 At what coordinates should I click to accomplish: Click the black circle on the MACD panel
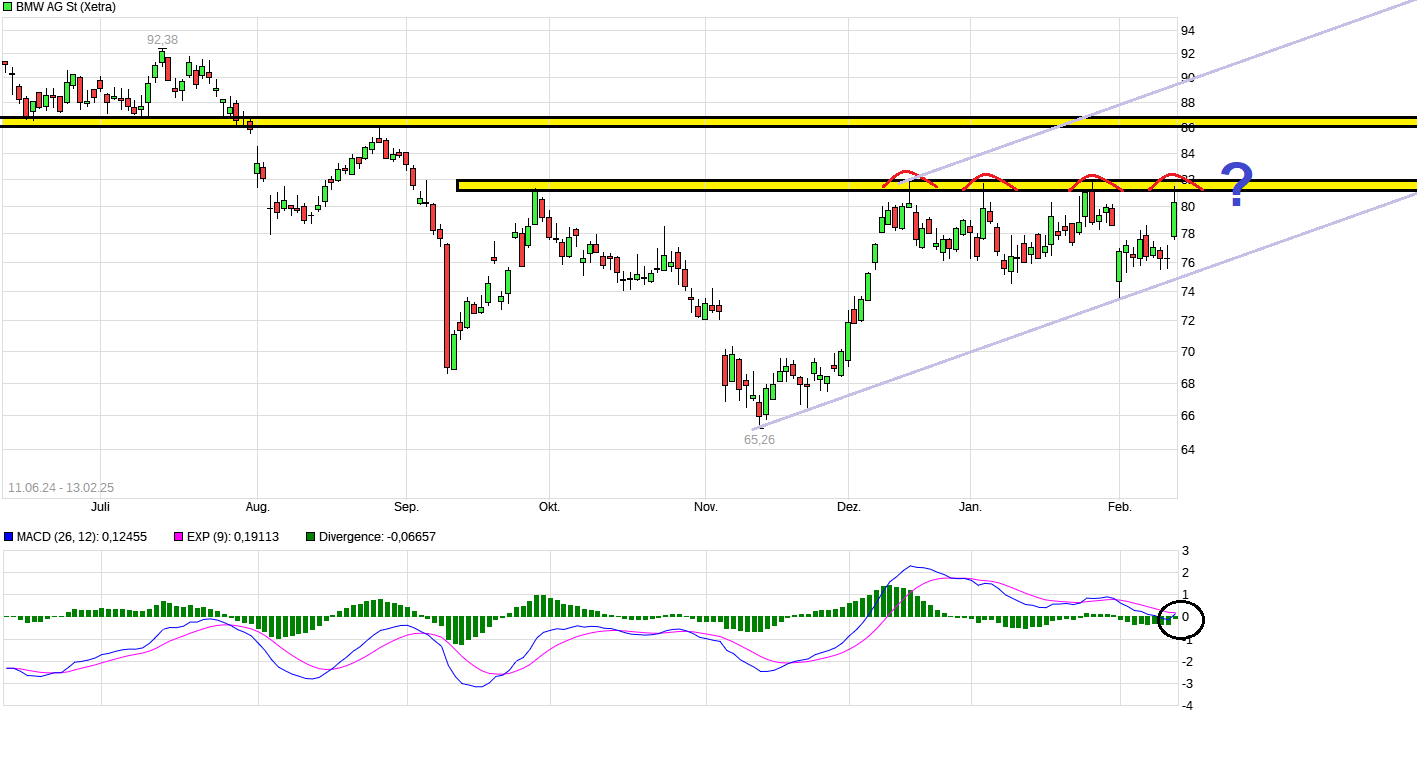[x=1181, y=620]
